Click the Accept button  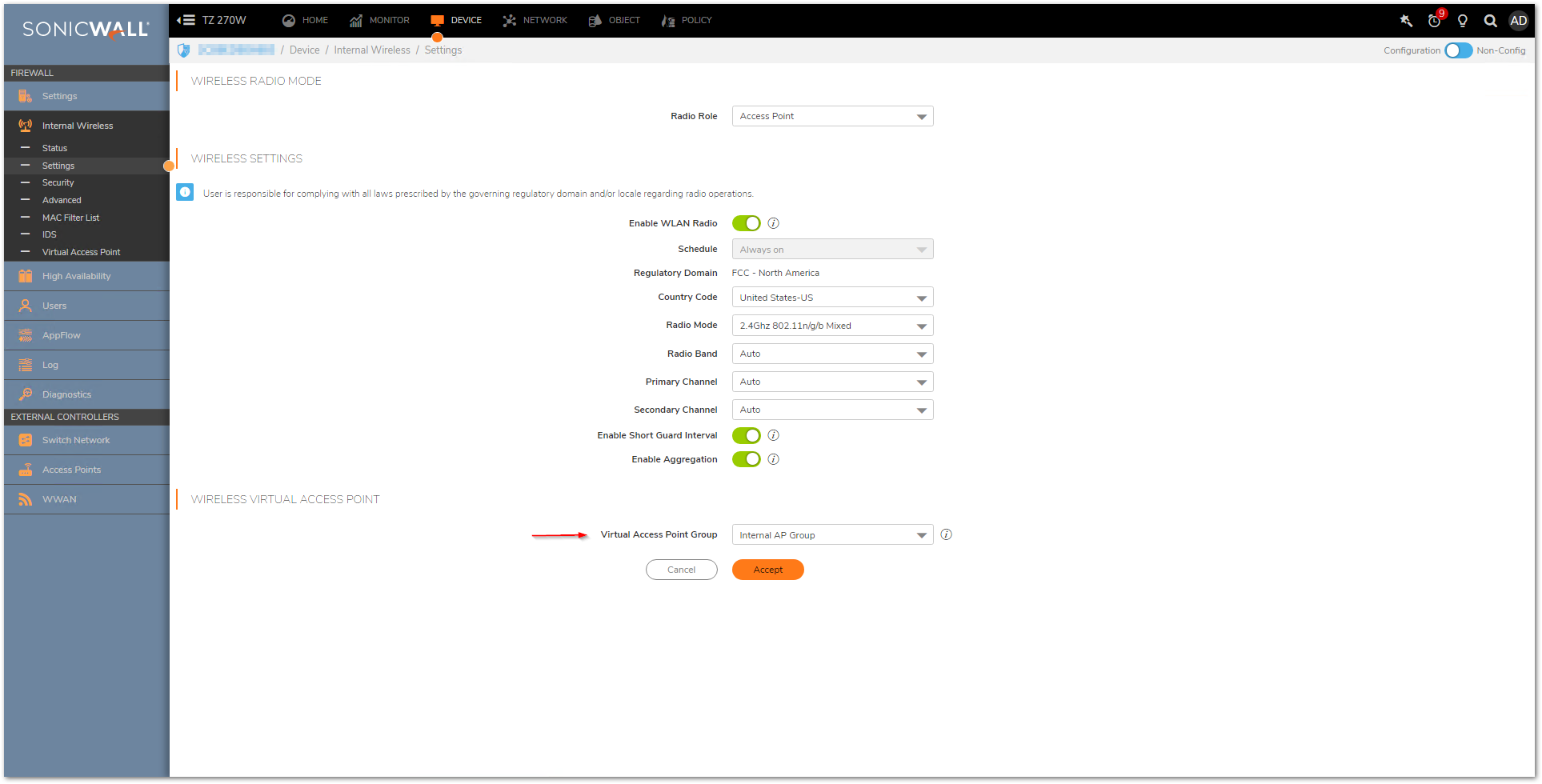point(767,570)
